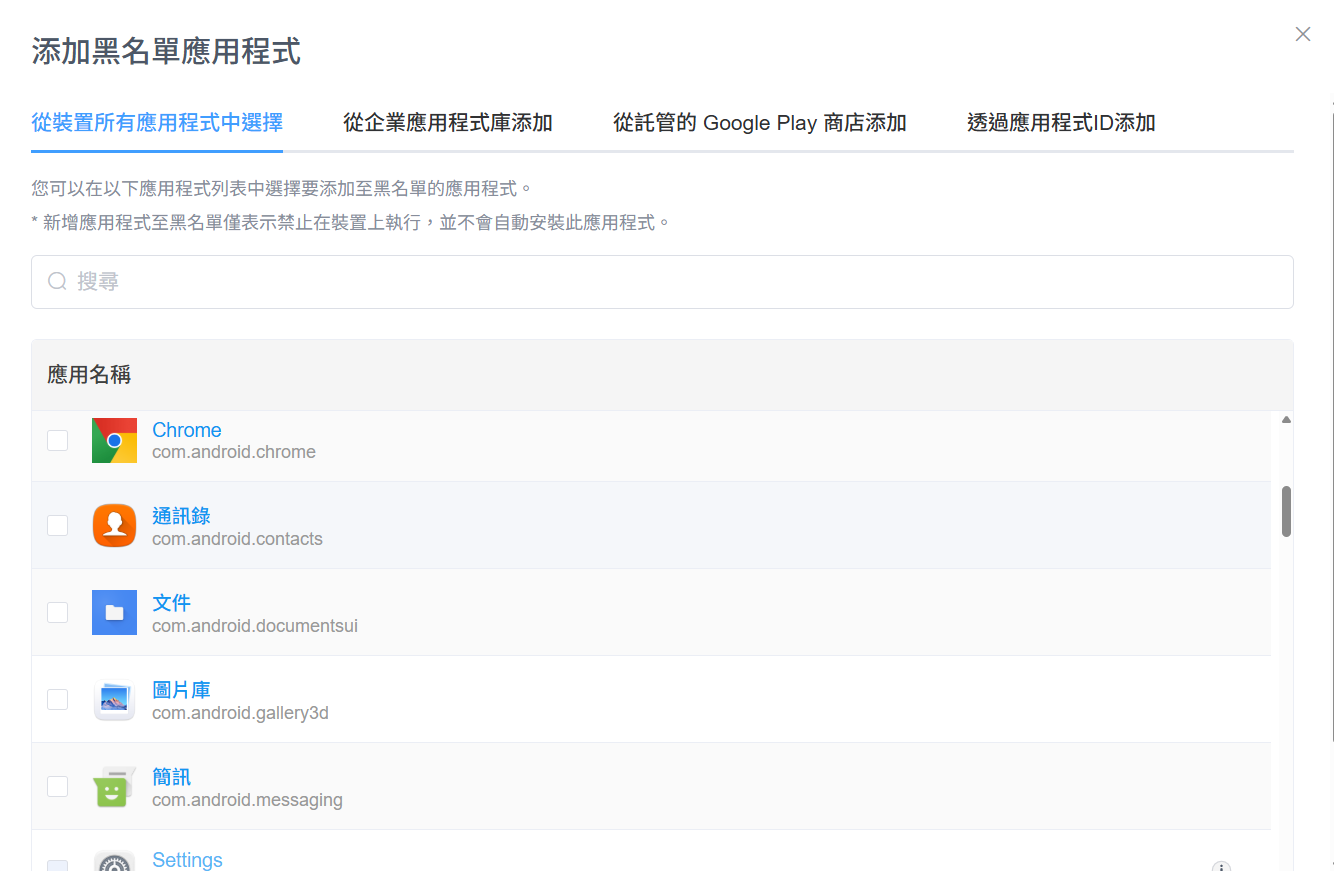Click package name com.android.documentsui
The width and height of the screenshot is (1334, 871).
tap(255, 626)
